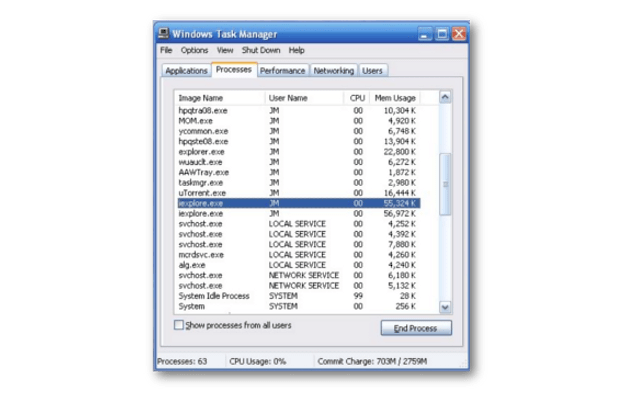This screenshot has height=396, width=625.
Task: Click the scrollbar up arrow
Action: pos(445,97)
